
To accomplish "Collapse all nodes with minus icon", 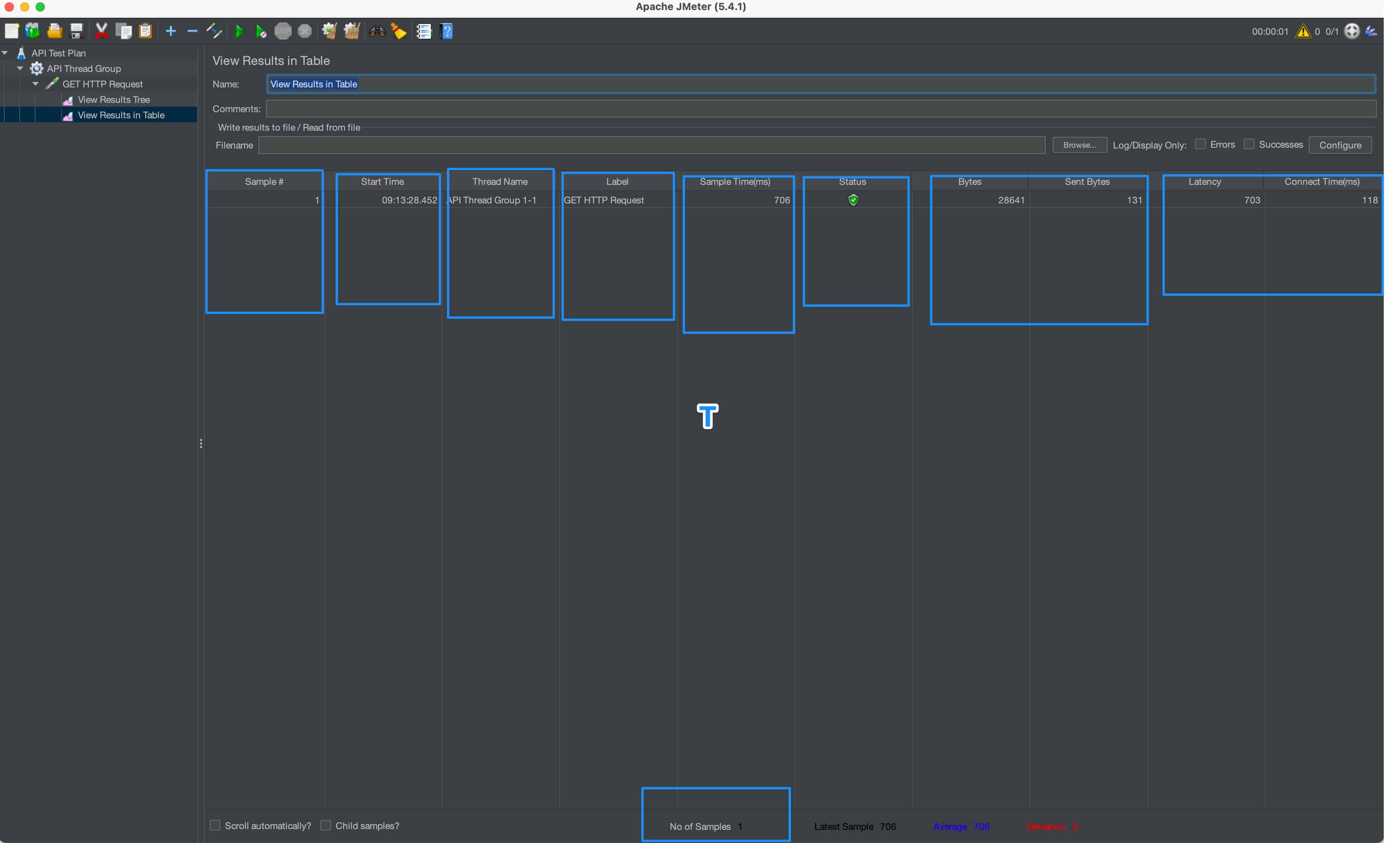I will click(193, 31).
